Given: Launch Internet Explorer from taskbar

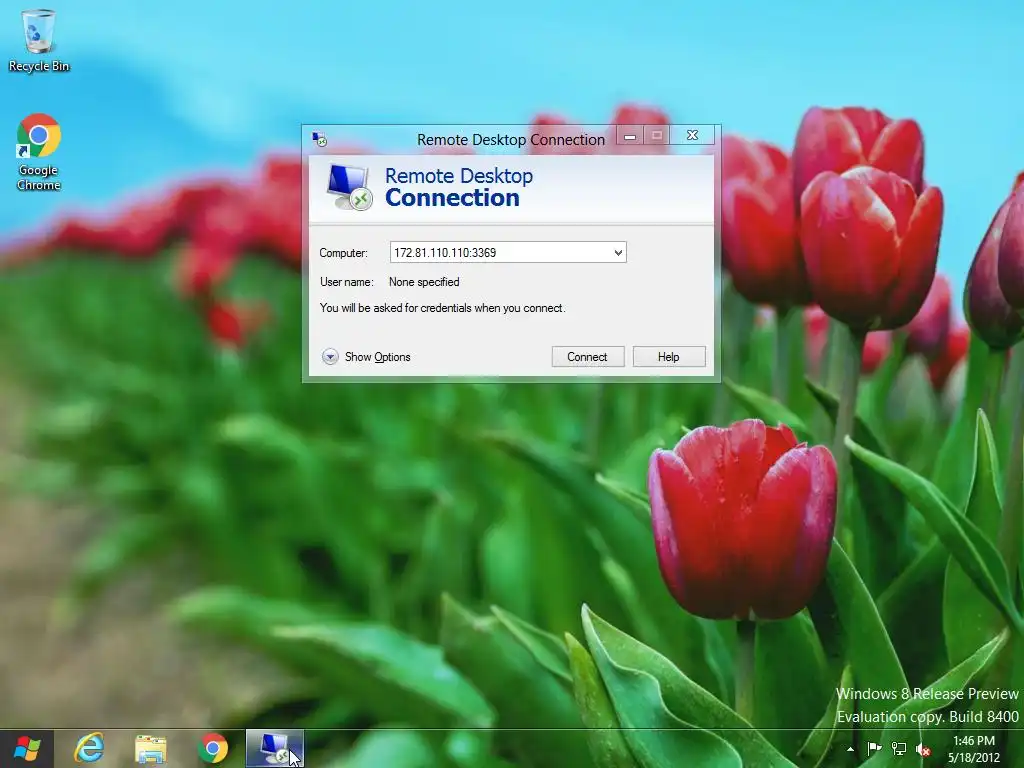Looking at the screenshot, I should pyautogui.click(x=89, y=748).
